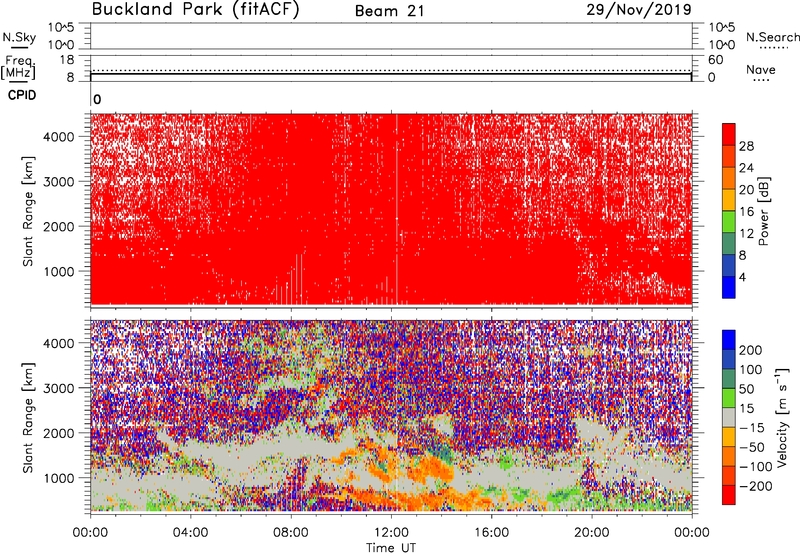The height and width of the screenshot is (554, 800).
Task: Select the "100" velocity colorbar value
Action: (751, 369)
